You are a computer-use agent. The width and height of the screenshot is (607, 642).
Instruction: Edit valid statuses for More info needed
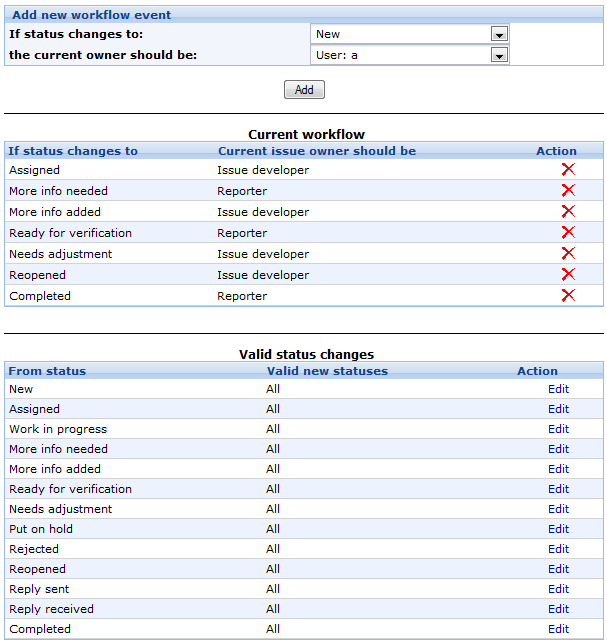pos(558,449)
